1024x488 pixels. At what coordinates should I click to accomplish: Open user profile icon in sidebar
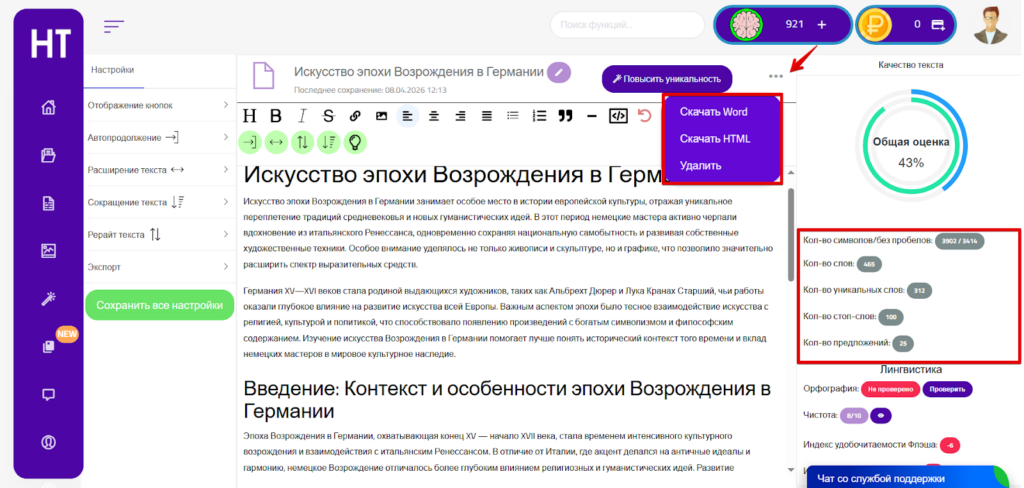48,442
